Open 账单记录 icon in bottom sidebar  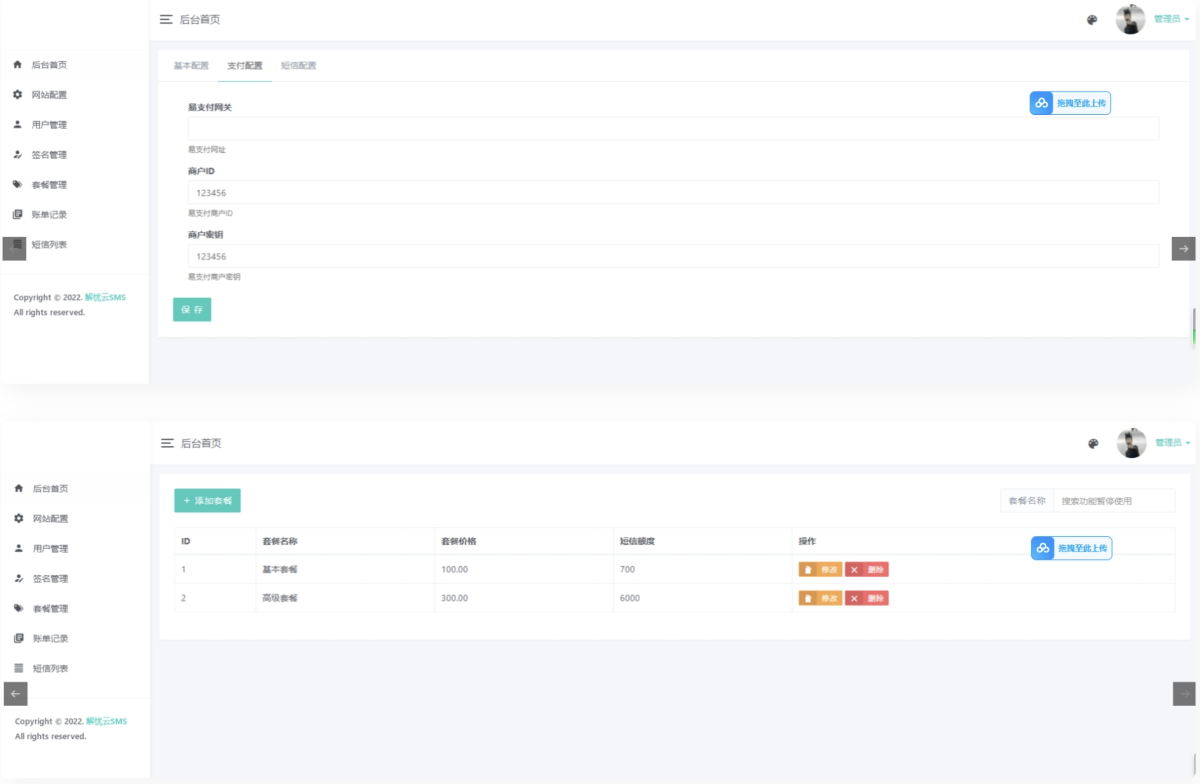click(18, 638)
